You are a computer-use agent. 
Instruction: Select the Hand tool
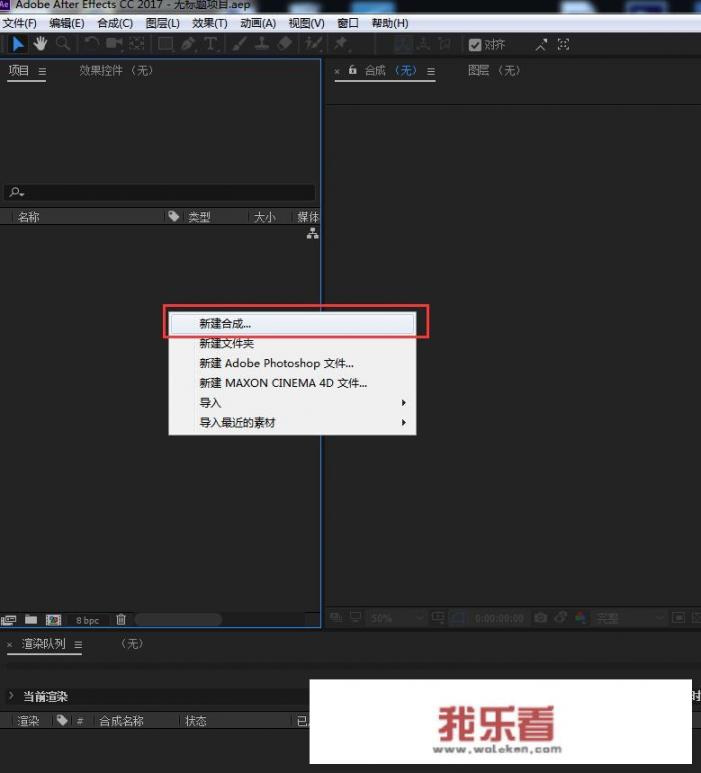(40, 44)
